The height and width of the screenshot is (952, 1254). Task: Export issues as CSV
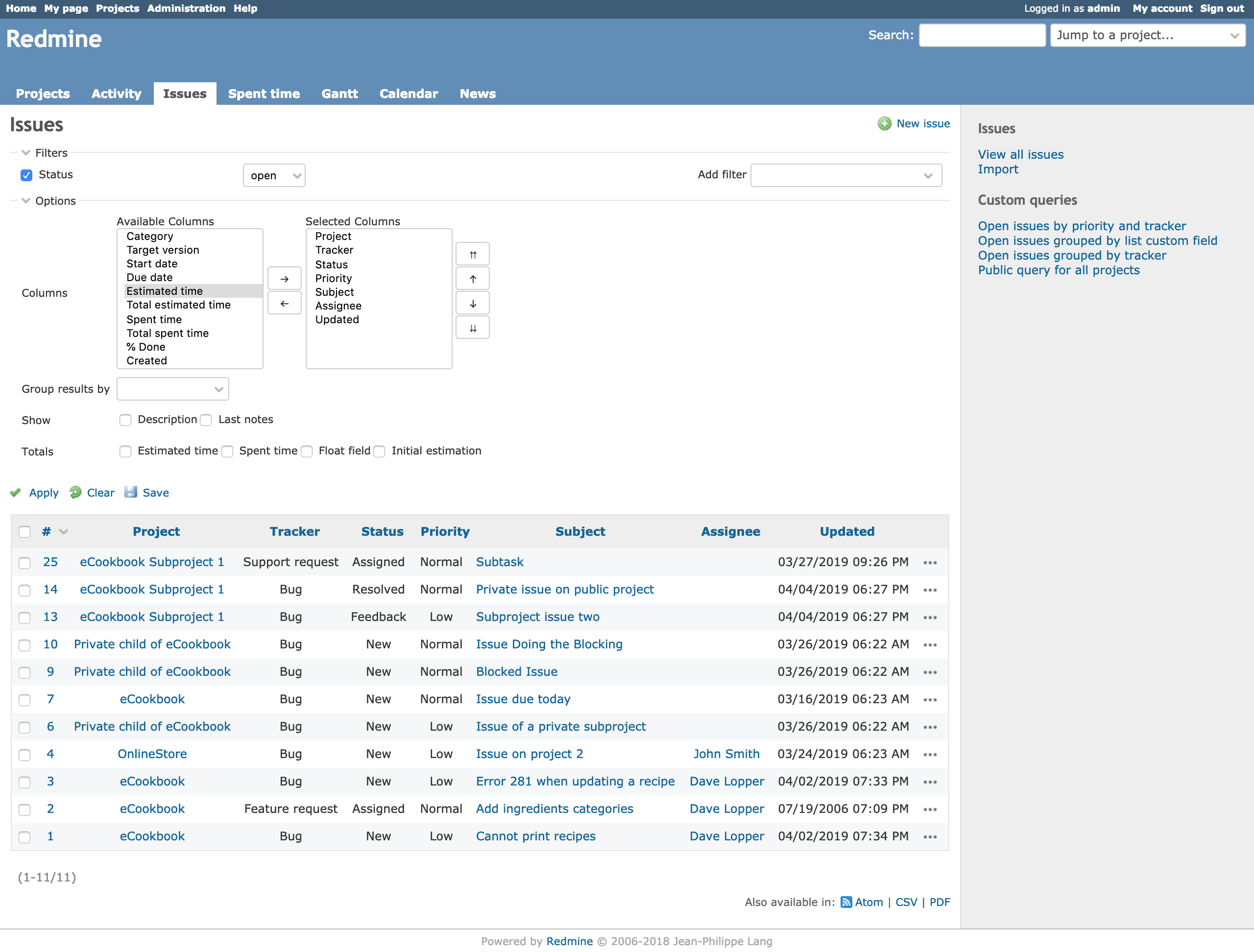[906, 902]
